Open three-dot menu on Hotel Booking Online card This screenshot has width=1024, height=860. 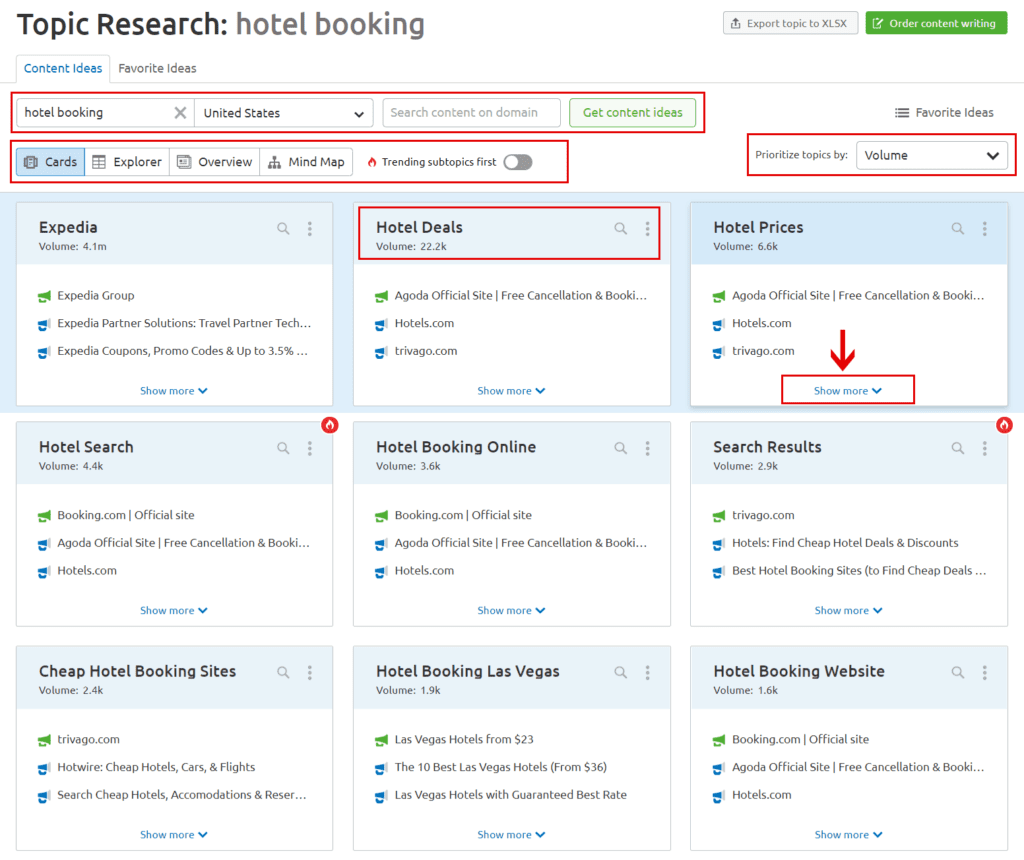click(x=647, y=448)
